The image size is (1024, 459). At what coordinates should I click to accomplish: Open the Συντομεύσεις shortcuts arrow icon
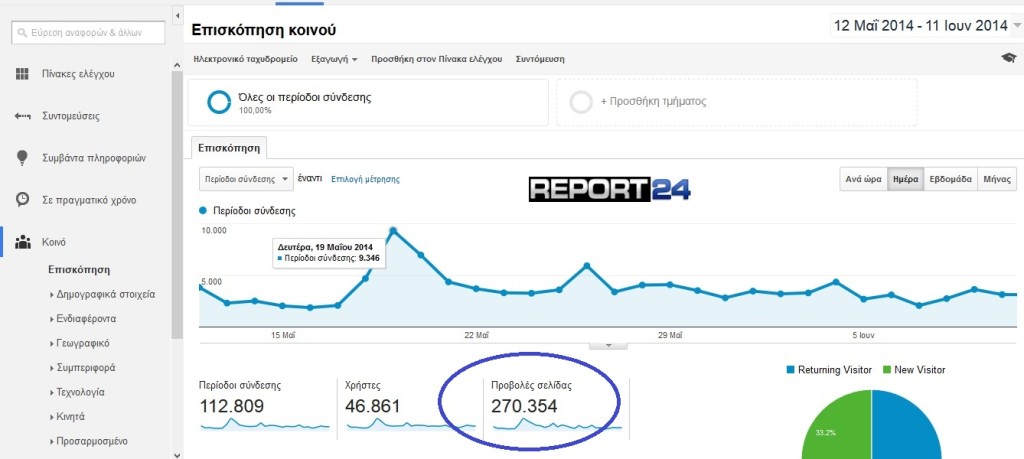coord(22,116)
